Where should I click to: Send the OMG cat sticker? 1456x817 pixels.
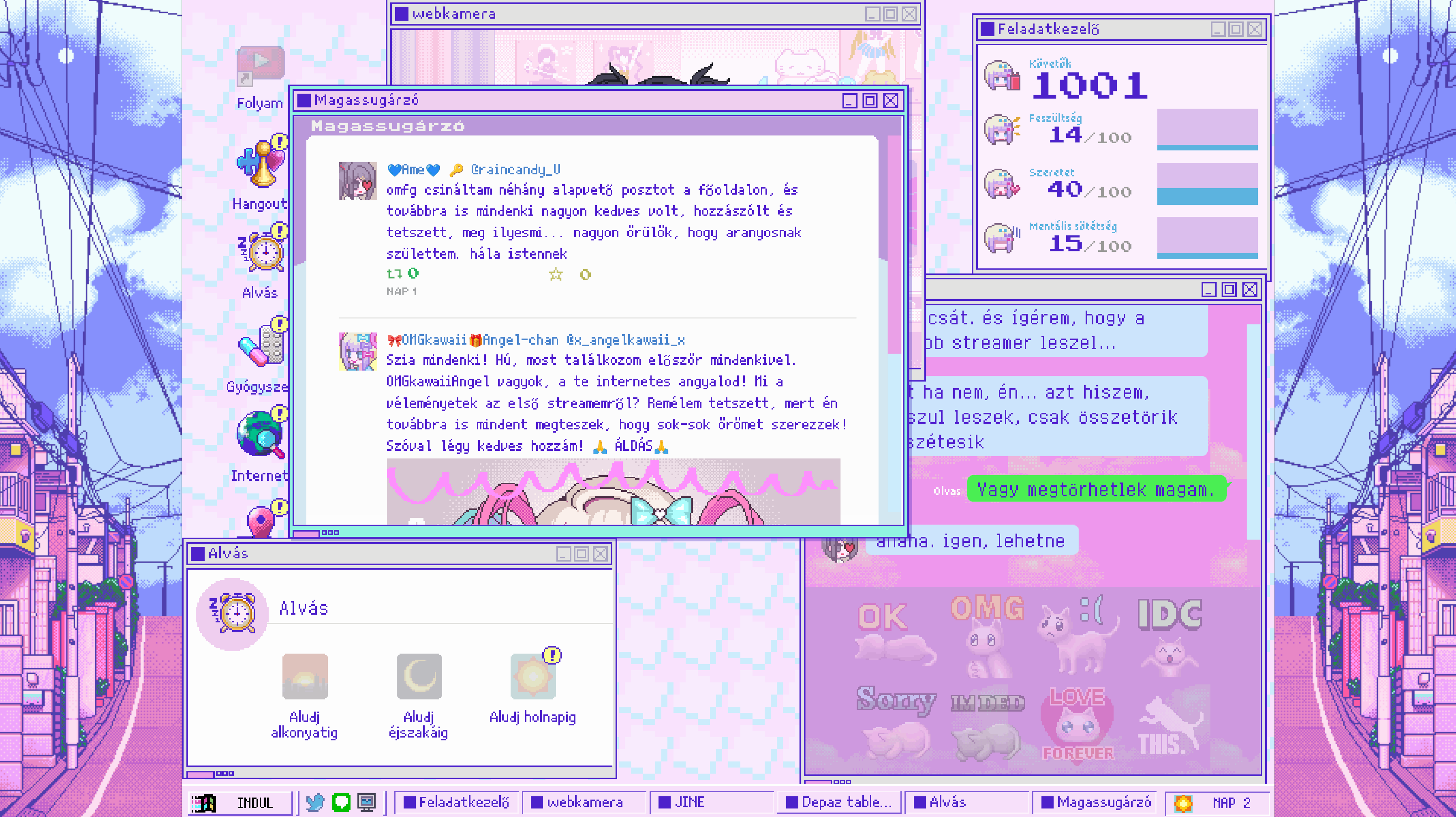click(x=987, y=636)
